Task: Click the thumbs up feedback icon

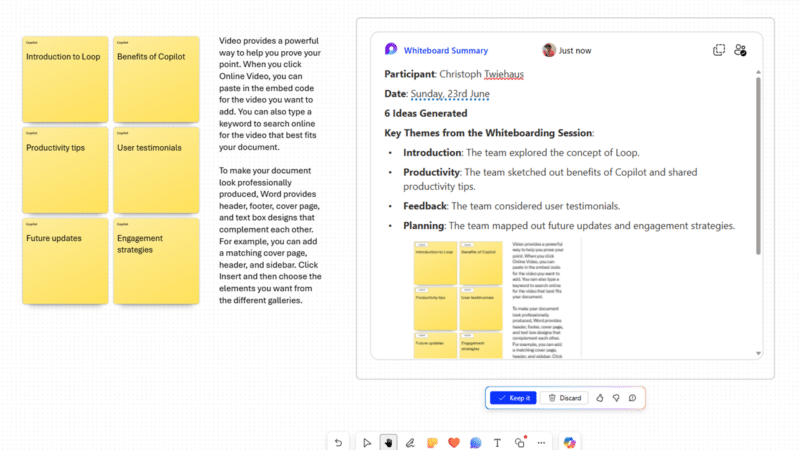Action: pyautogui.click(x=599, y=398)
